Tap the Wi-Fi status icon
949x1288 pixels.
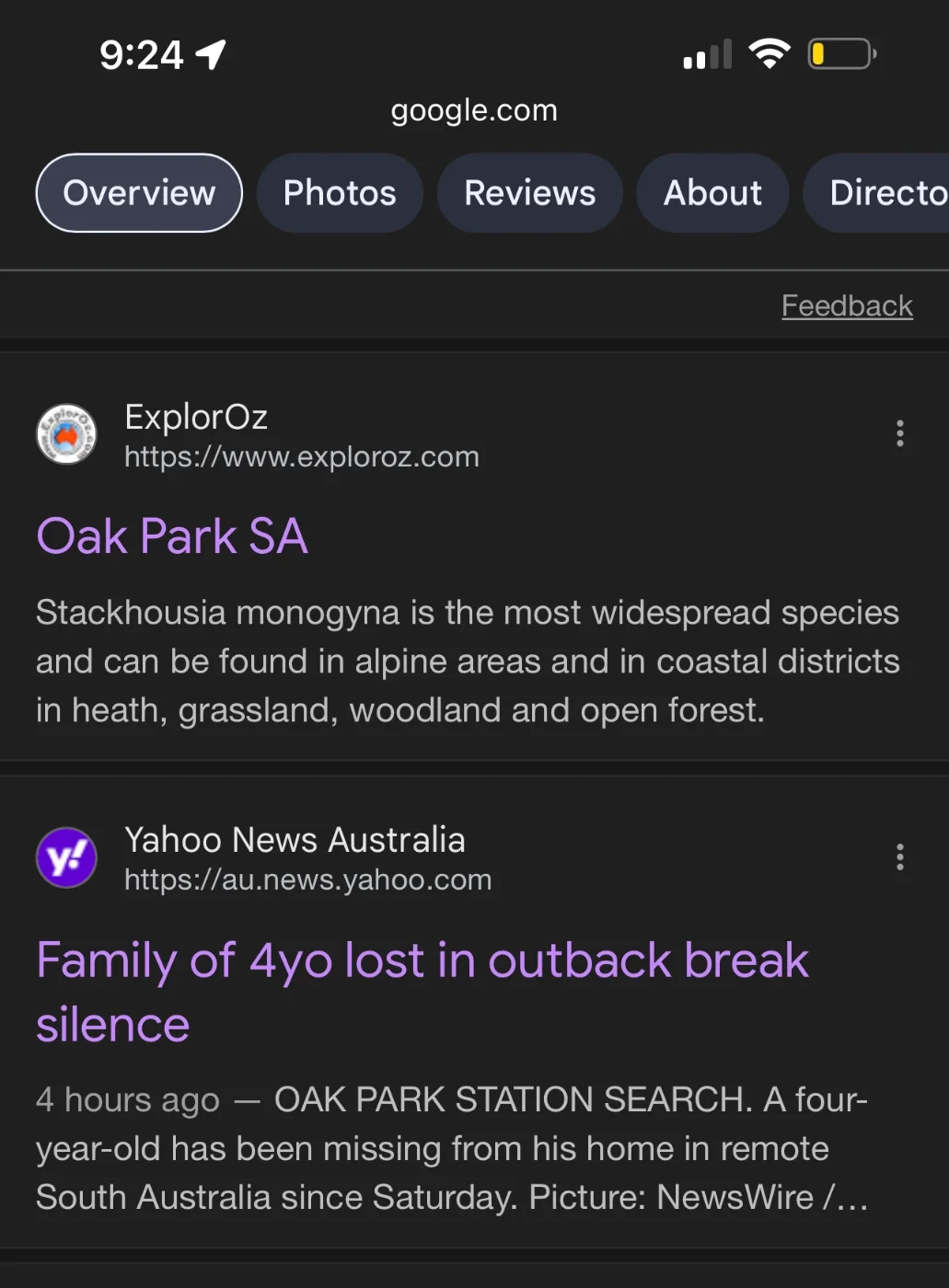point(770,53)
